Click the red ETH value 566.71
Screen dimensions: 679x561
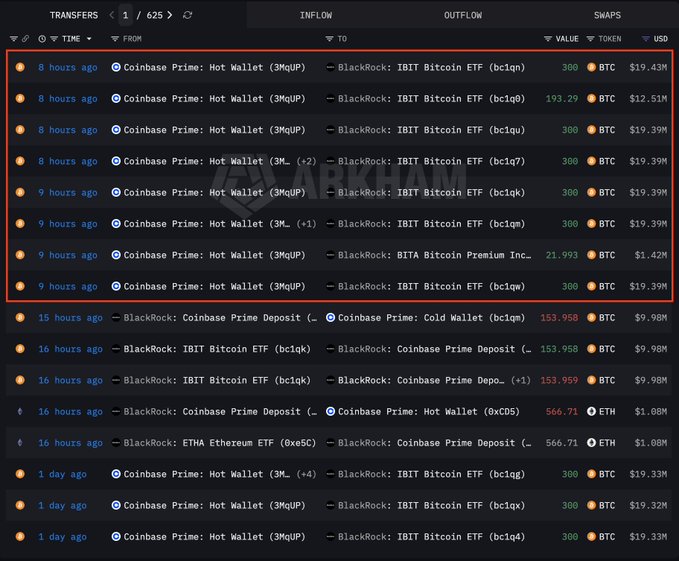point(562,411)
